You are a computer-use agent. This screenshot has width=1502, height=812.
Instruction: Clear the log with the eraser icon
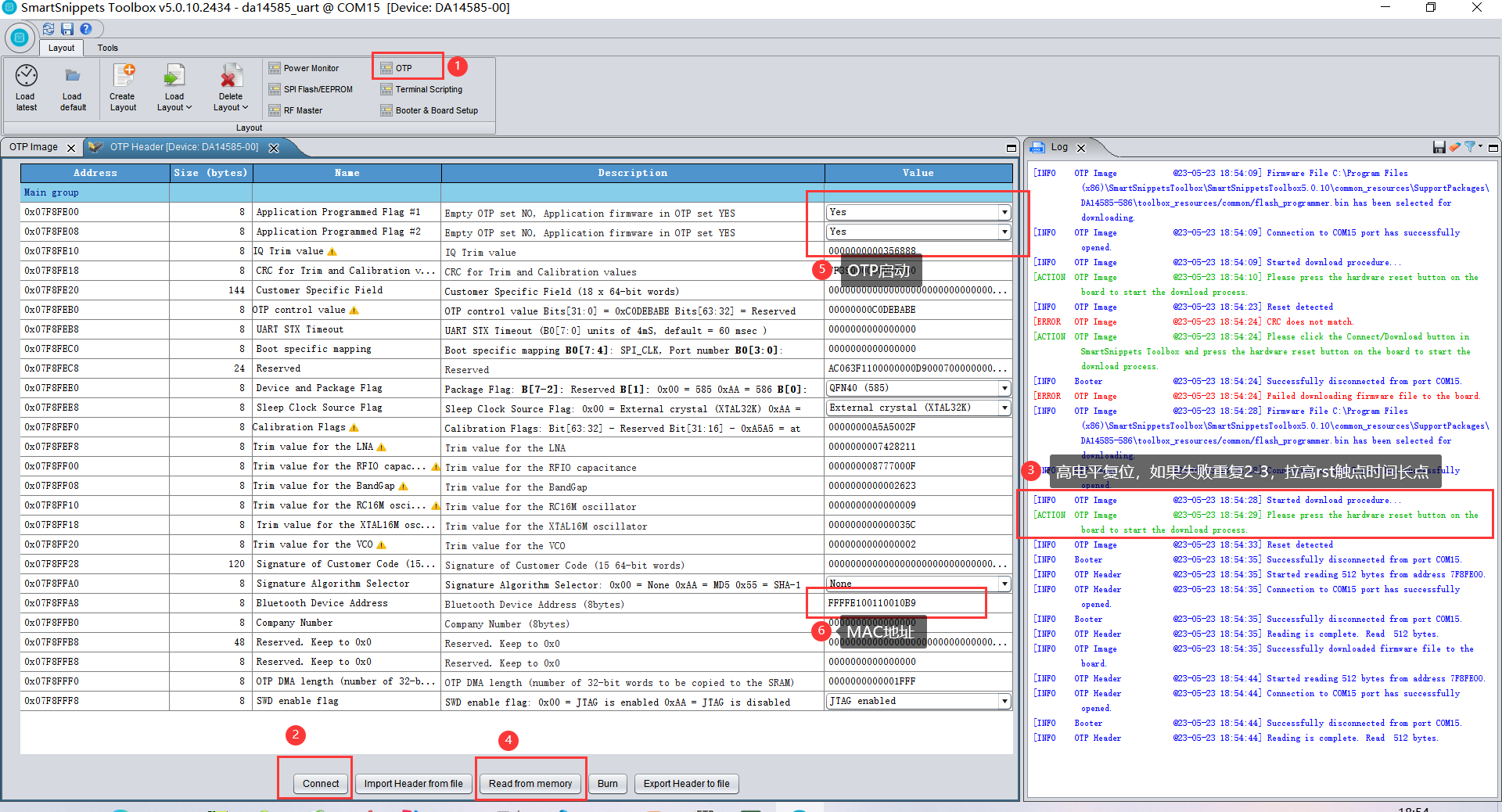click(1454, 147)
